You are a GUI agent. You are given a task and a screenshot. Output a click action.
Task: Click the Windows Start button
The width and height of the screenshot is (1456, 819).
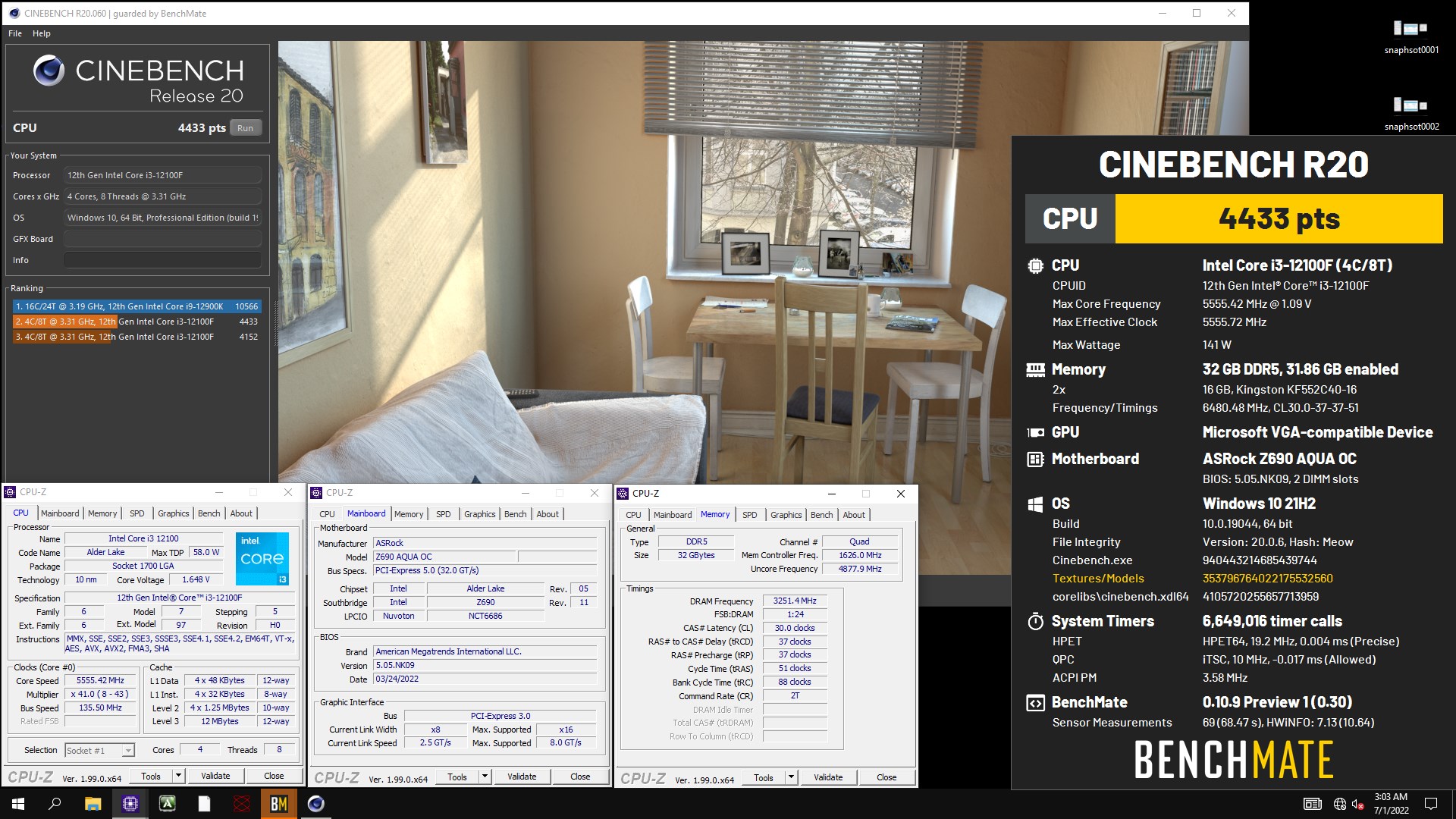tap(18, 804)
